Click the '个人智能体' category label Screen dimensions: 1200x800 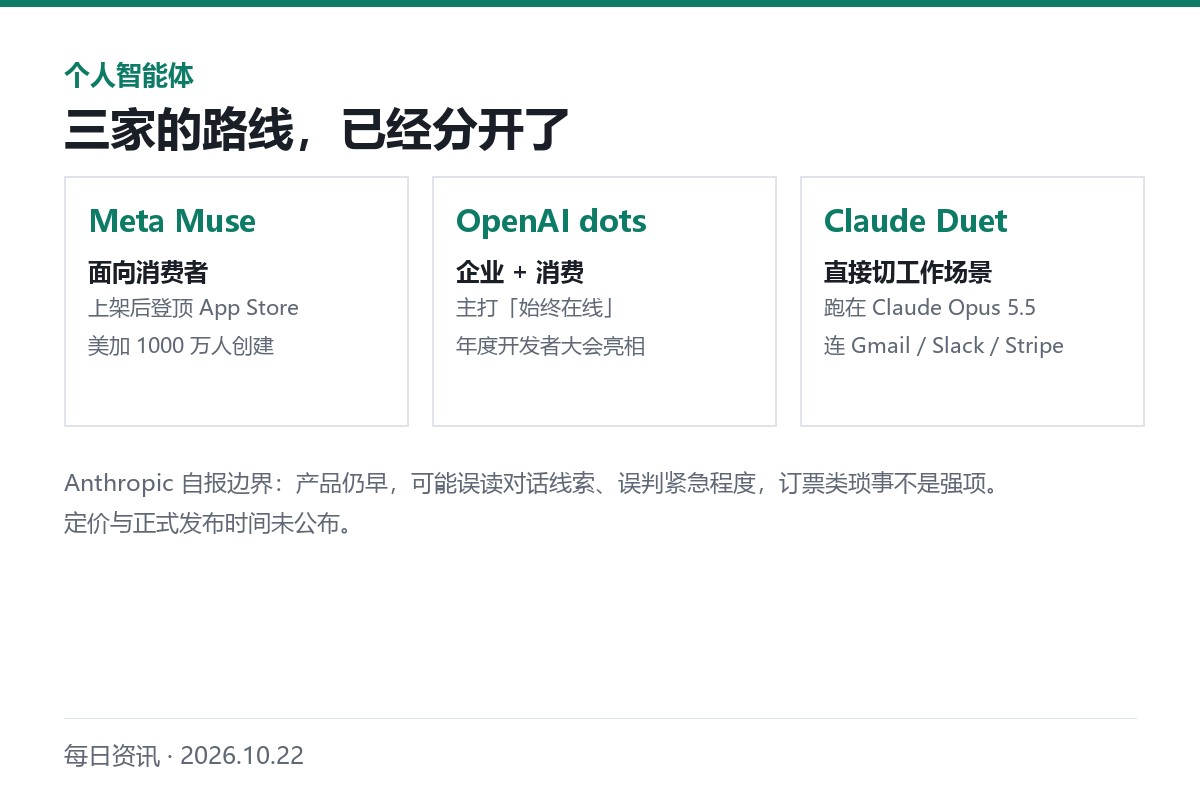pyautogui.click(x=129, y=75)
